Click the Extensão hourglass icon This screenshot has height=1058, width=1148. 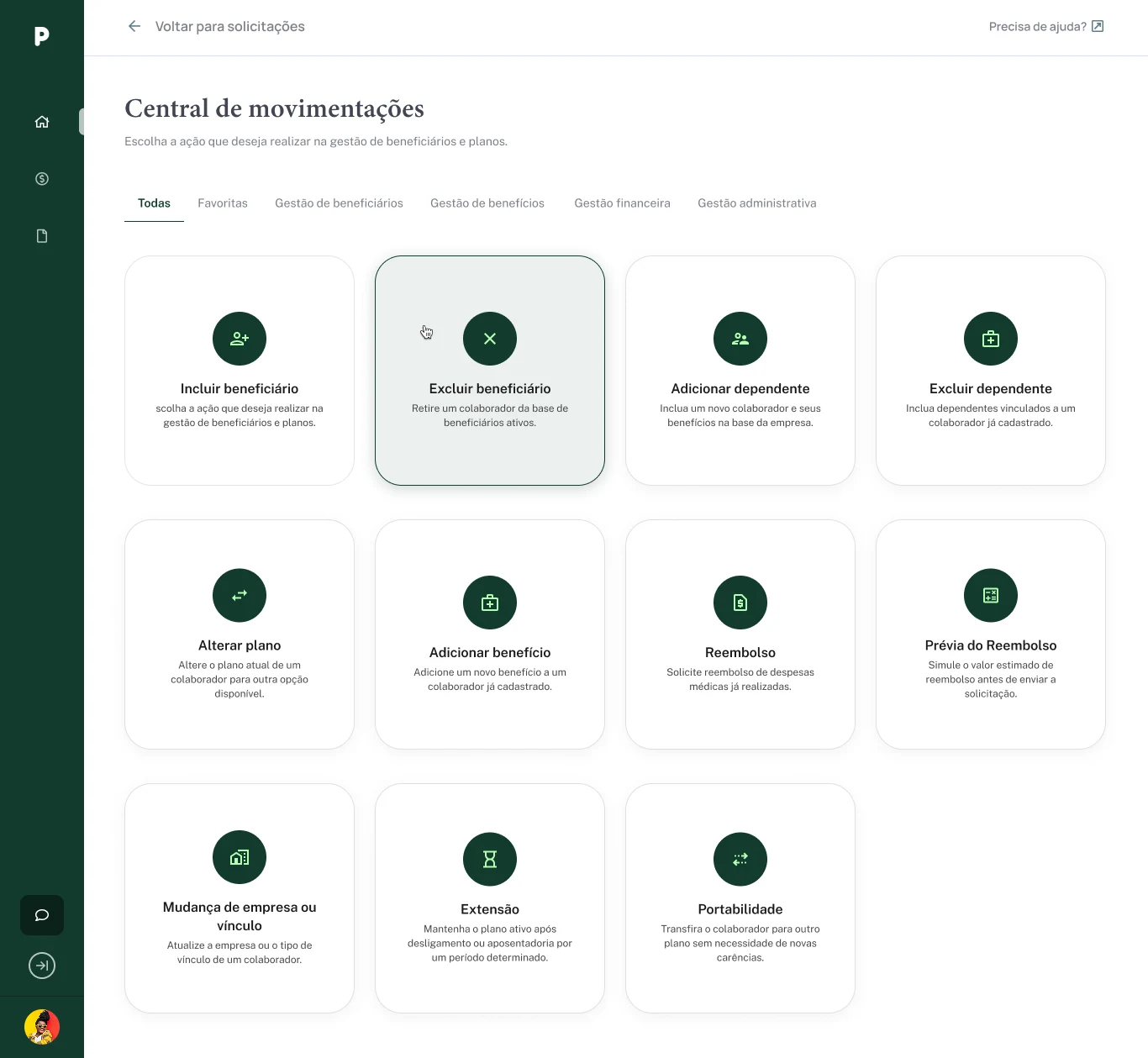[x=490, y=859]
